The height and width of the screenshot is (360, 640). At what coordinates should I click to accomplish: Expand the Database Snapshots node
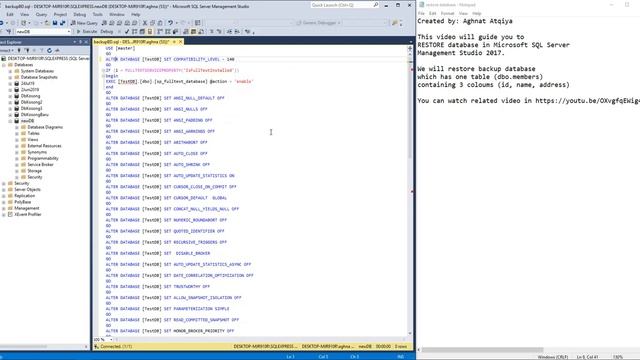click(10, 77)
